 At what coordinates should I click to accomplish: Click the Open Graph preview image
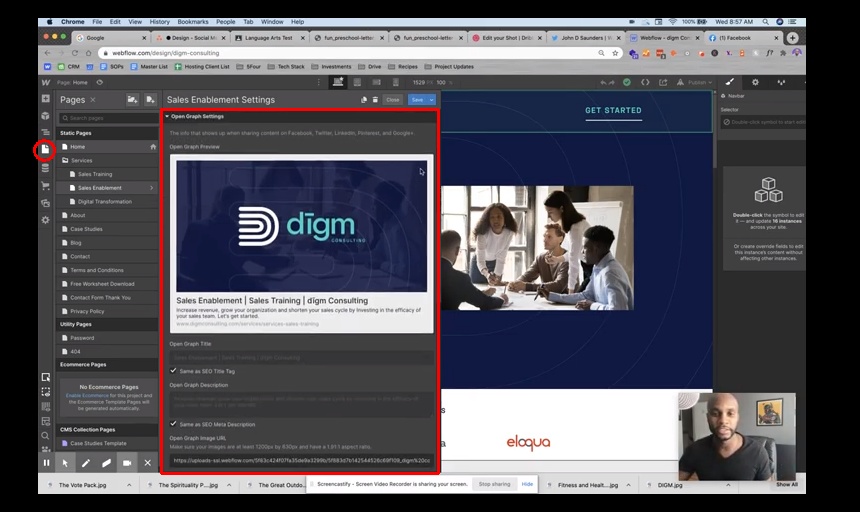pos(301,226)
